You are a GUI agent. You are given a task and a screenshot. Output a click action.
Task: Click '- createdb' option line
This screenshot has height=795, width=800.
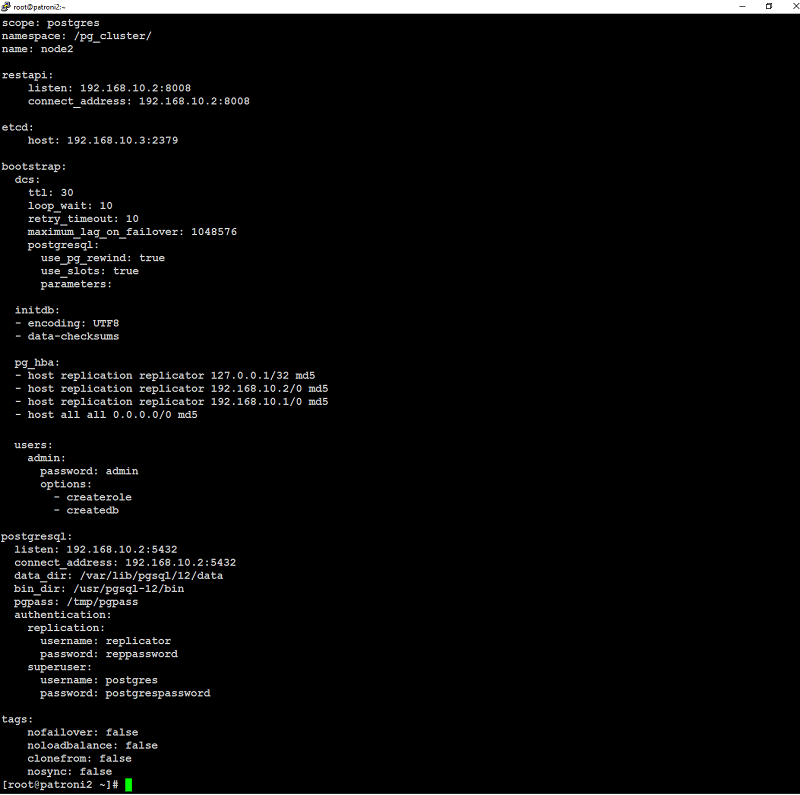click(86, 510)
